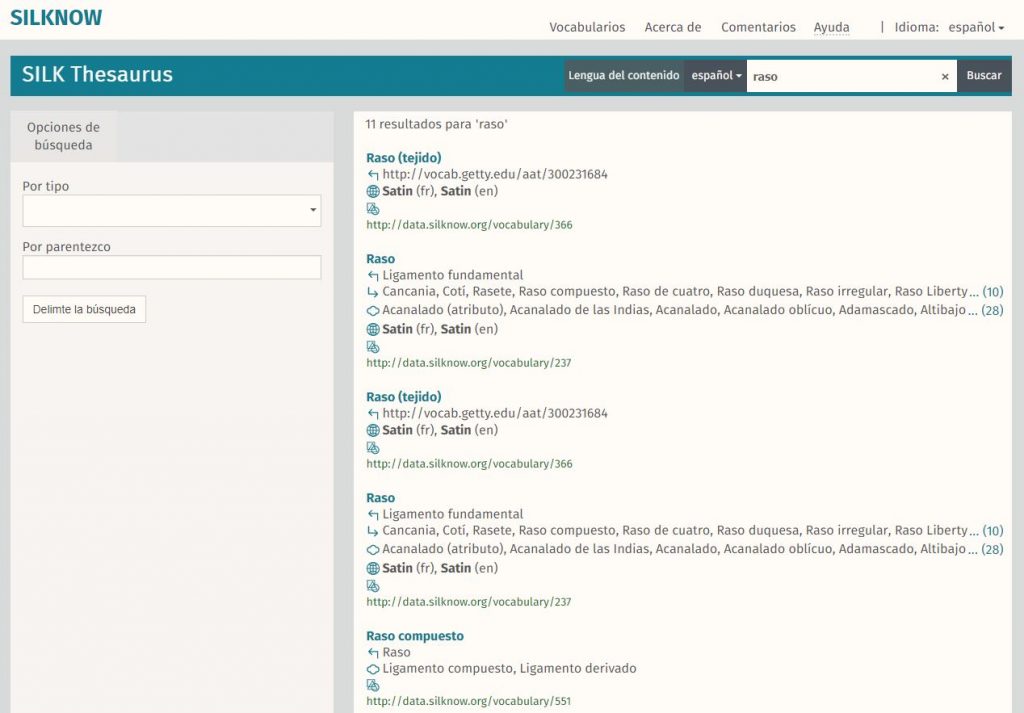Select the 'Opciones de búsqueda' tab

tap(63, 136)
